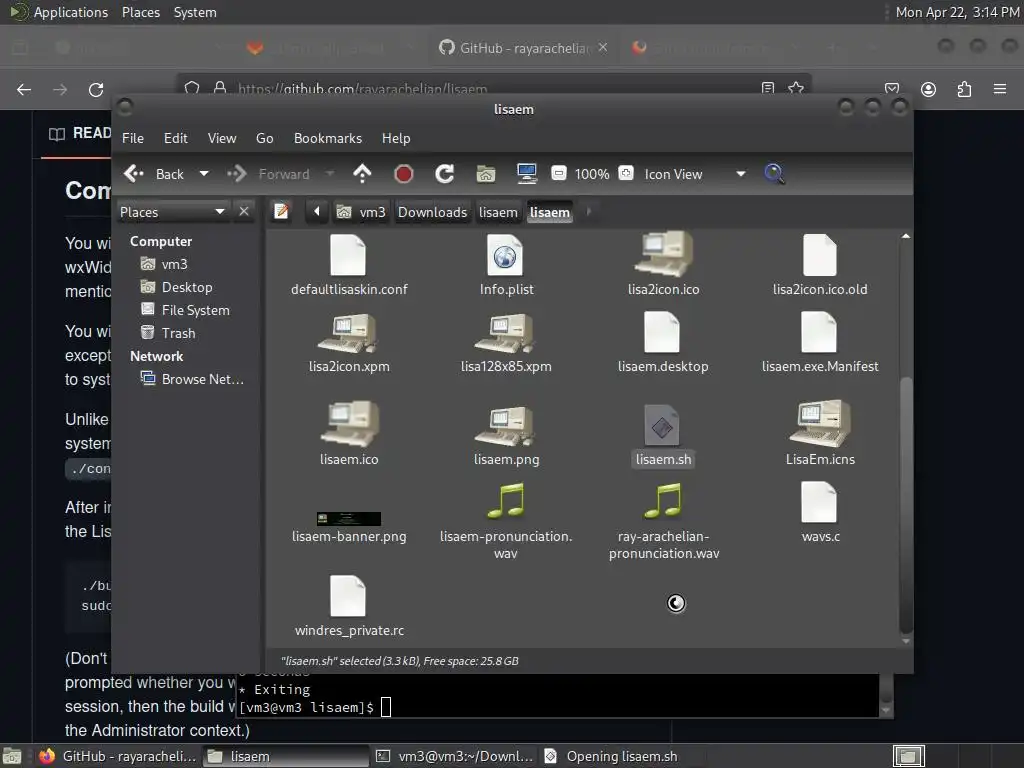The image size is (1024, 768).
Task: Select lisaem.sh script icon
Action: pos(662,425)
